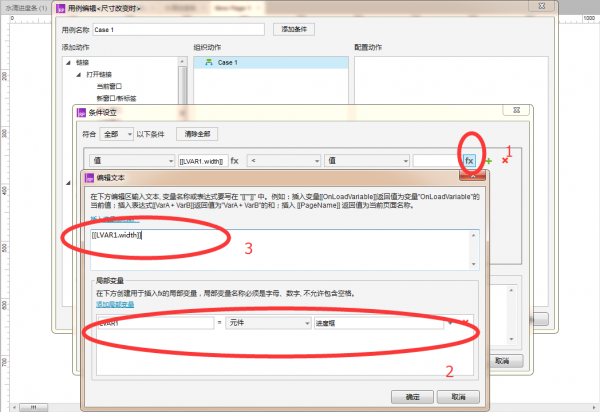The width and height of the screenshot is (600, 412).
Task: Click the LVAR1 variable name field
Action: 156,323
